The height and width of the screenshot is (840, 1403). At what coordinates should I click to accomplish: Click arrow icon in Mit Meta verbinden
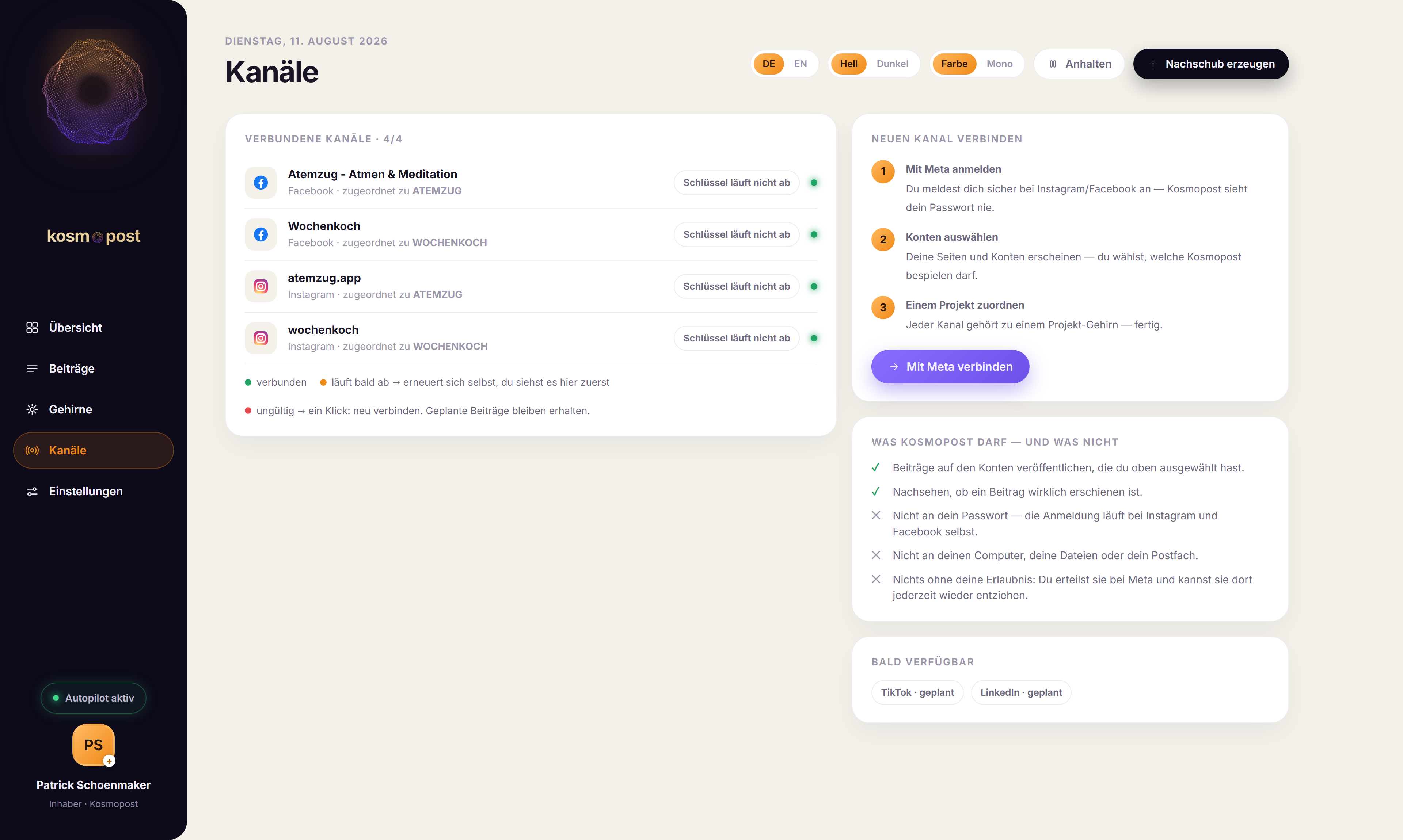pyautogui.click(x=894, y=367)
